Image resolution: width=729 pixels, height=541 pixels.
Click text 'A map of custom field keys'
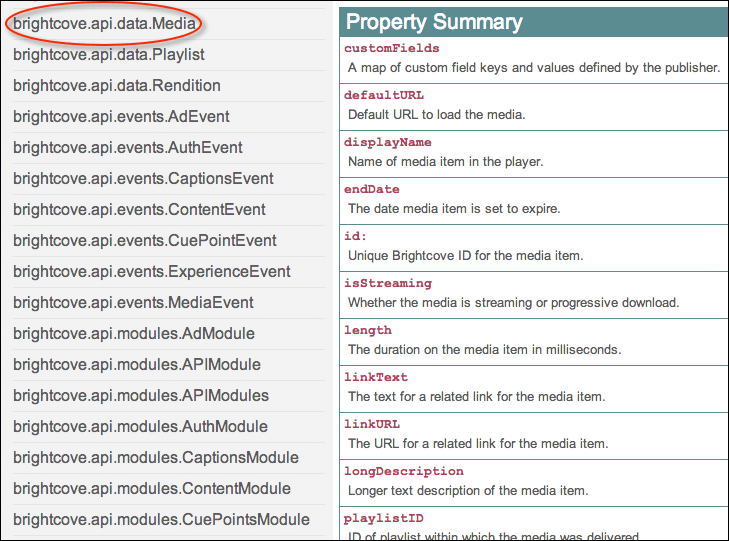428,68
